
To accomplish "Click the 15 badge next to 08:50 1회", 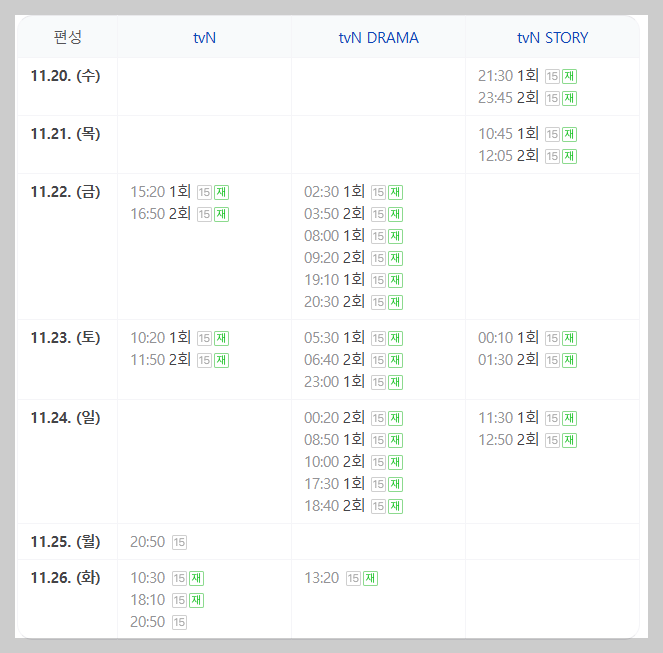I will 378,440.
